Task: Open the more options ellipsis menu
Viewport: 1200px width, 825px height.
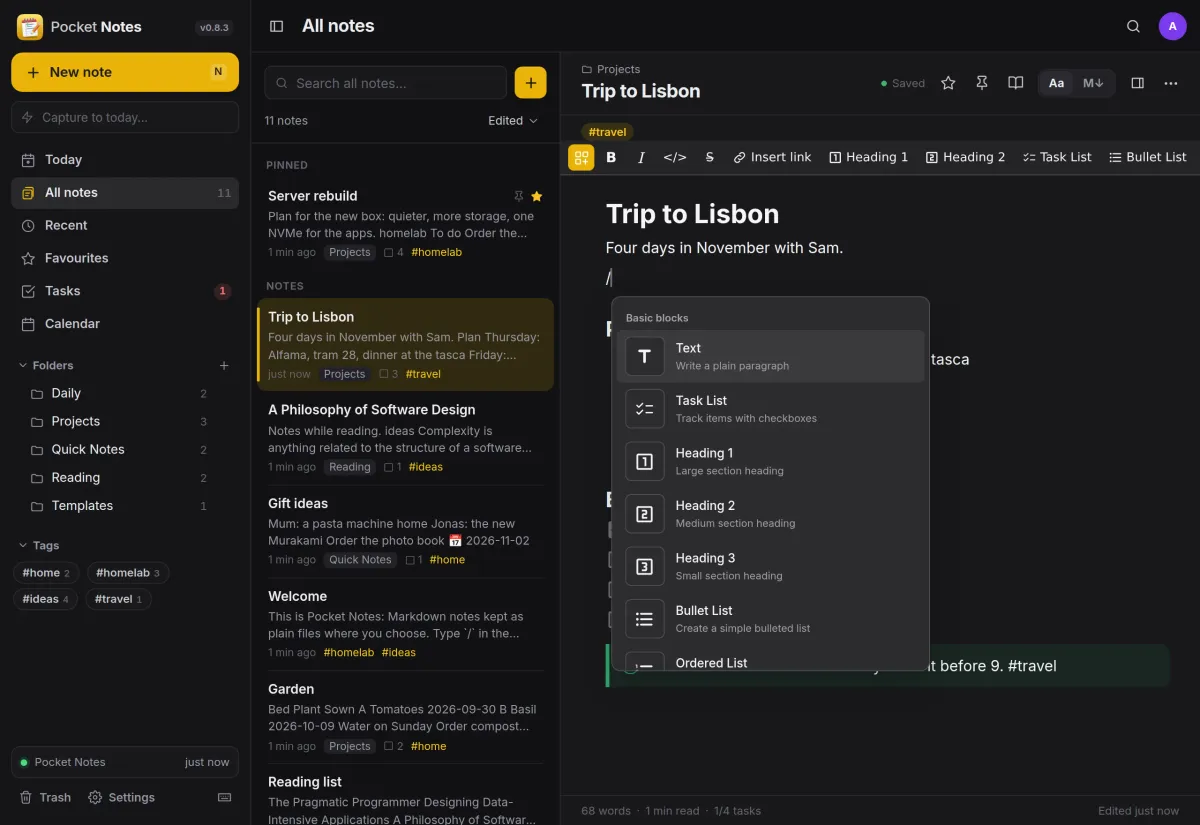Action: (x=1171, y=83)
